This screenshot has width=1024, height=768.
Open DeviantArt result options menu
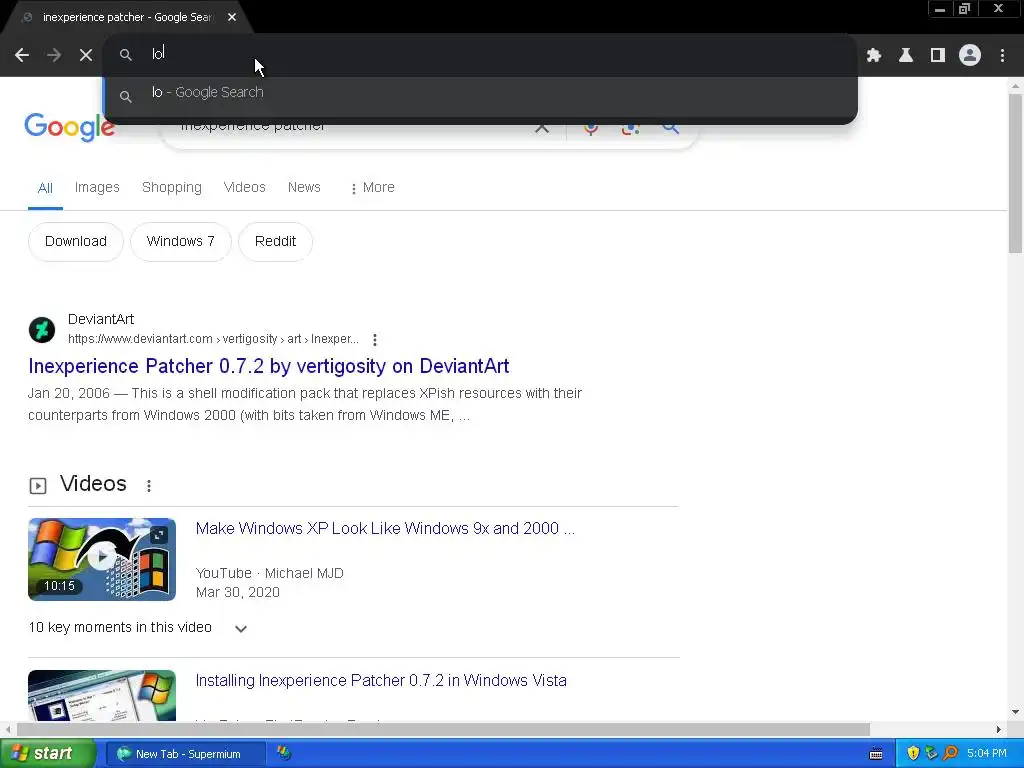pos(375,340)
